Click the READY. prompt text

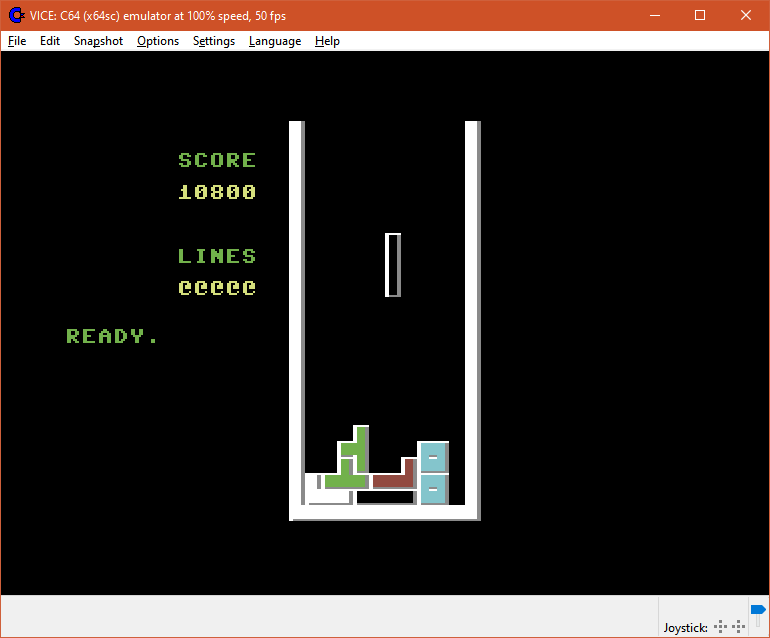pyautogui.click(x=112, y=336)
